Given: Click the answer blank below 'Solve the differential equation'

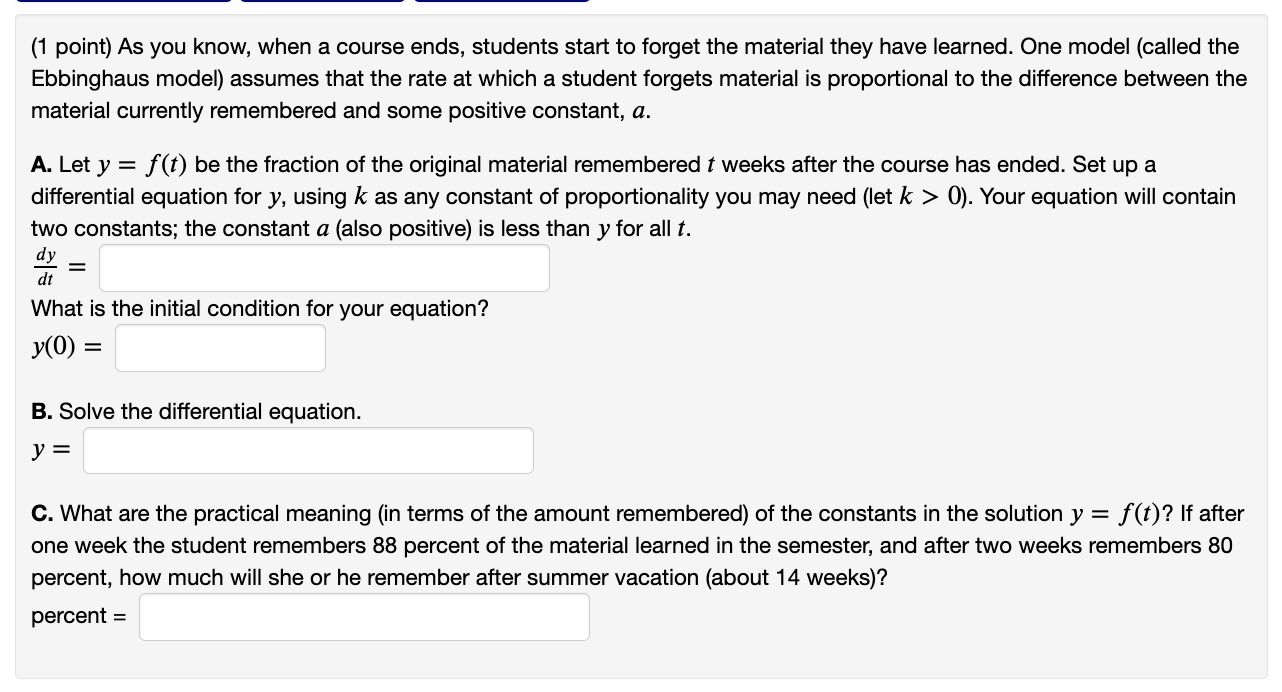Looking at the screenshot, I should [x=308, y=449].
